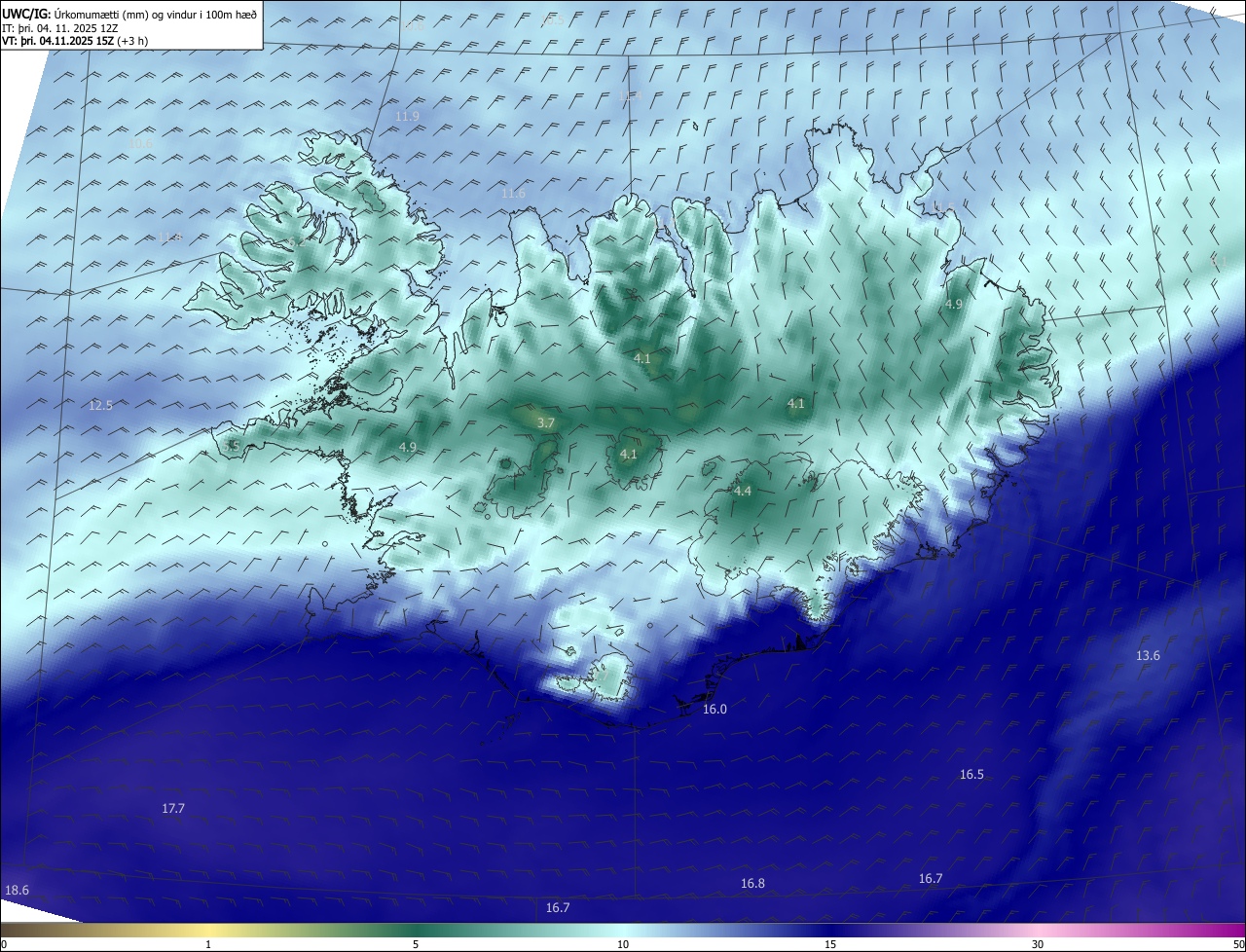
Task: Click the 11.9 value north of the Westfjords
Action: point(407,116)
